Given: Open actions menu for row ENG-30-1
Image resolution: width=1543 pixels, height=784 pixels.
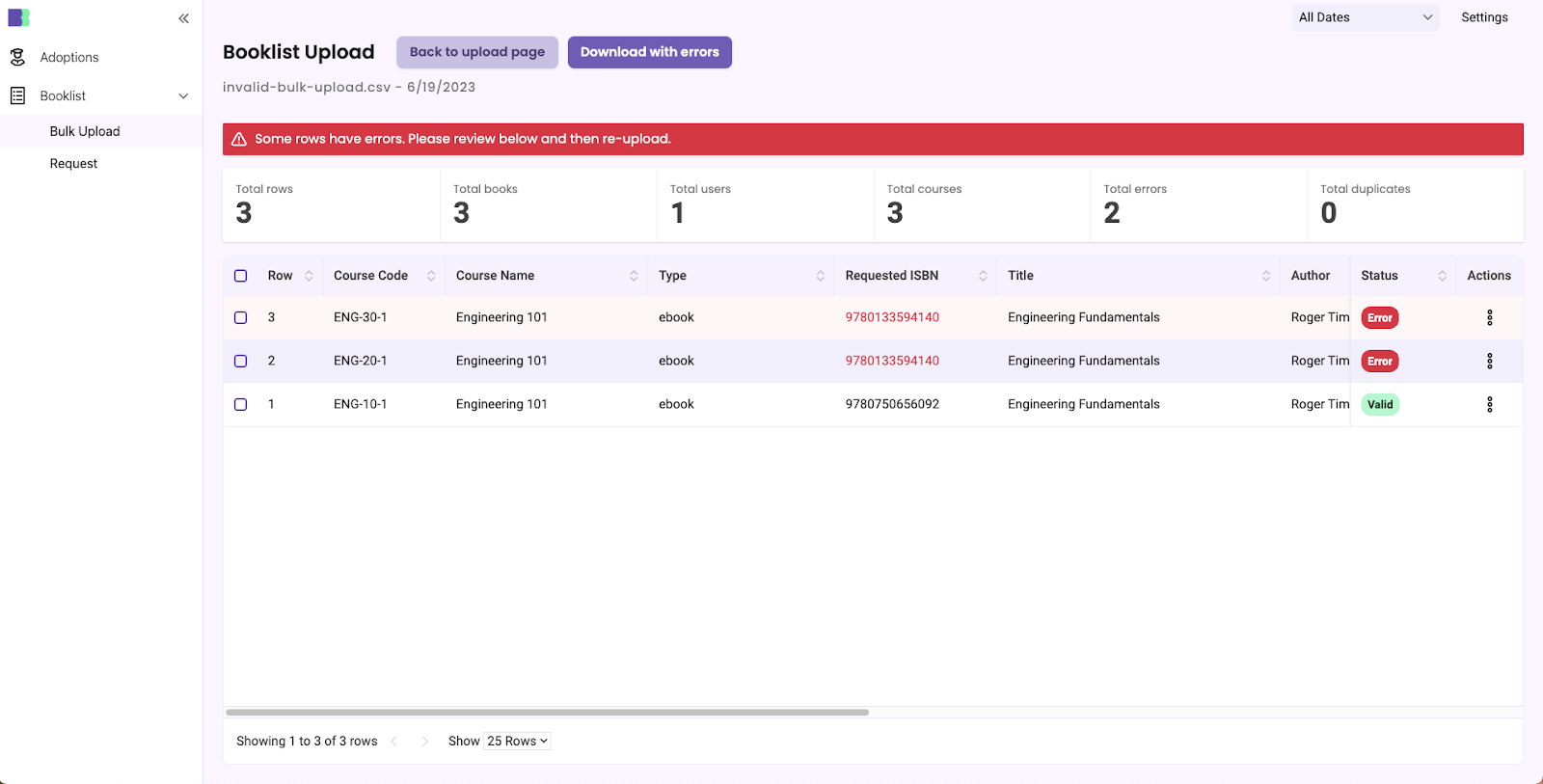Looking at the screenshot, I should tap(1489, 317).
